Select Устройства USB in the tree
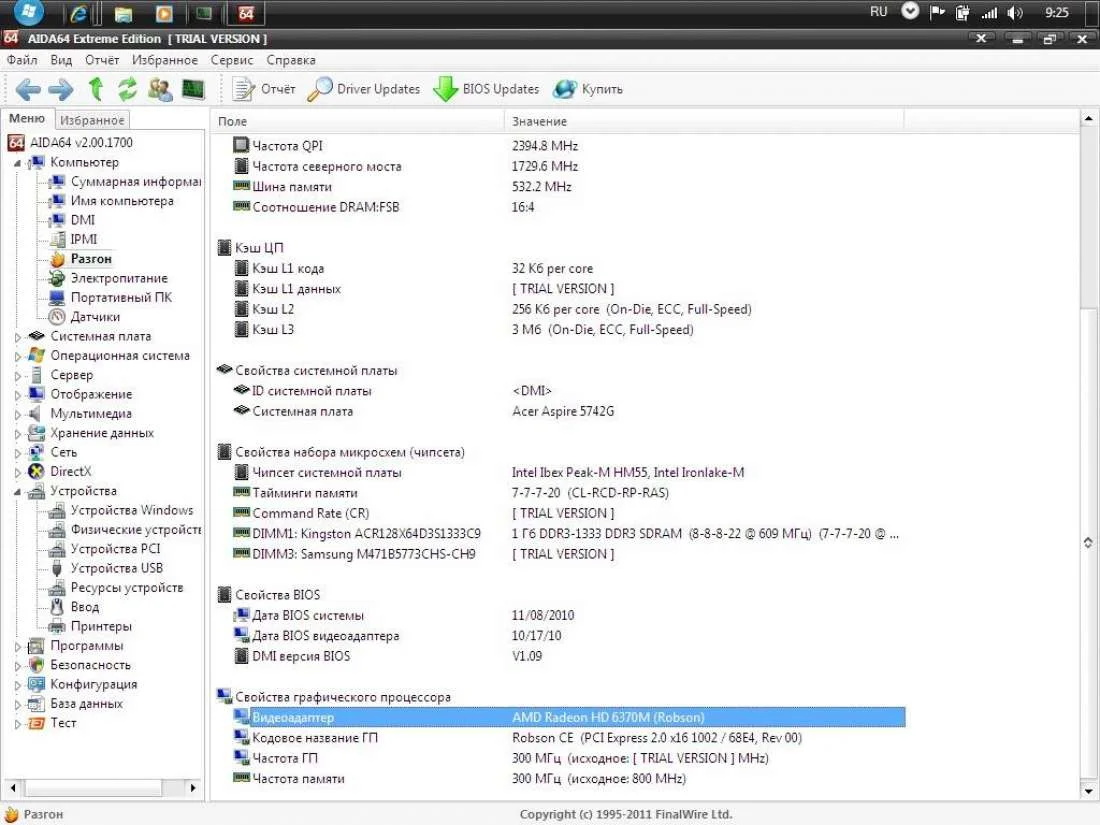This screenshot has height=825, width=1100. click(116, 568)
